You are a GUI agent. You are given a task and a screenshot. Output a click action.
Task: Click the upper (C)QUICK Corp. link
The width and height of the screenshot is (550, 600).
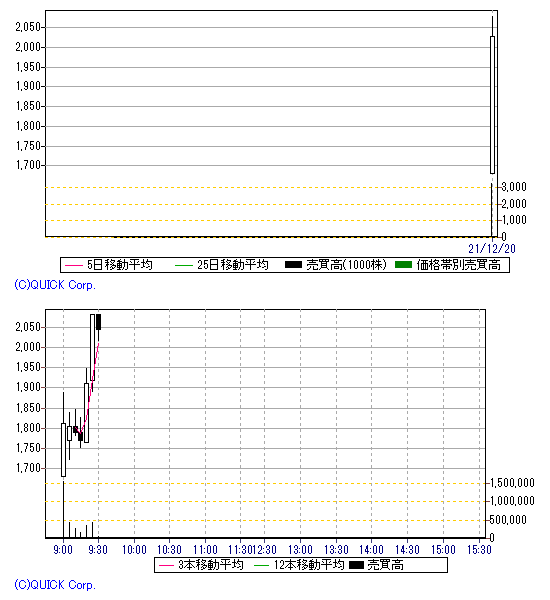(x=55, y=285)
